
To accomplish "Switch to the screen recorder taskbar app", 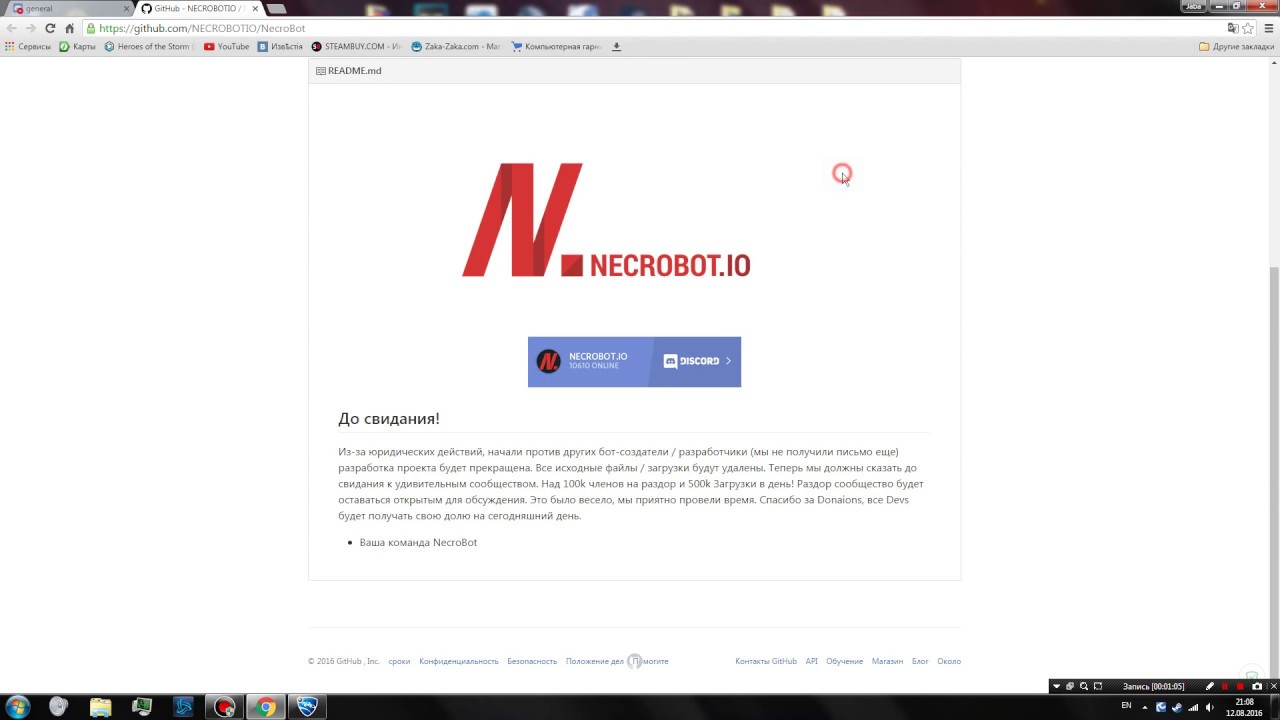I will [x=224, y=707].
